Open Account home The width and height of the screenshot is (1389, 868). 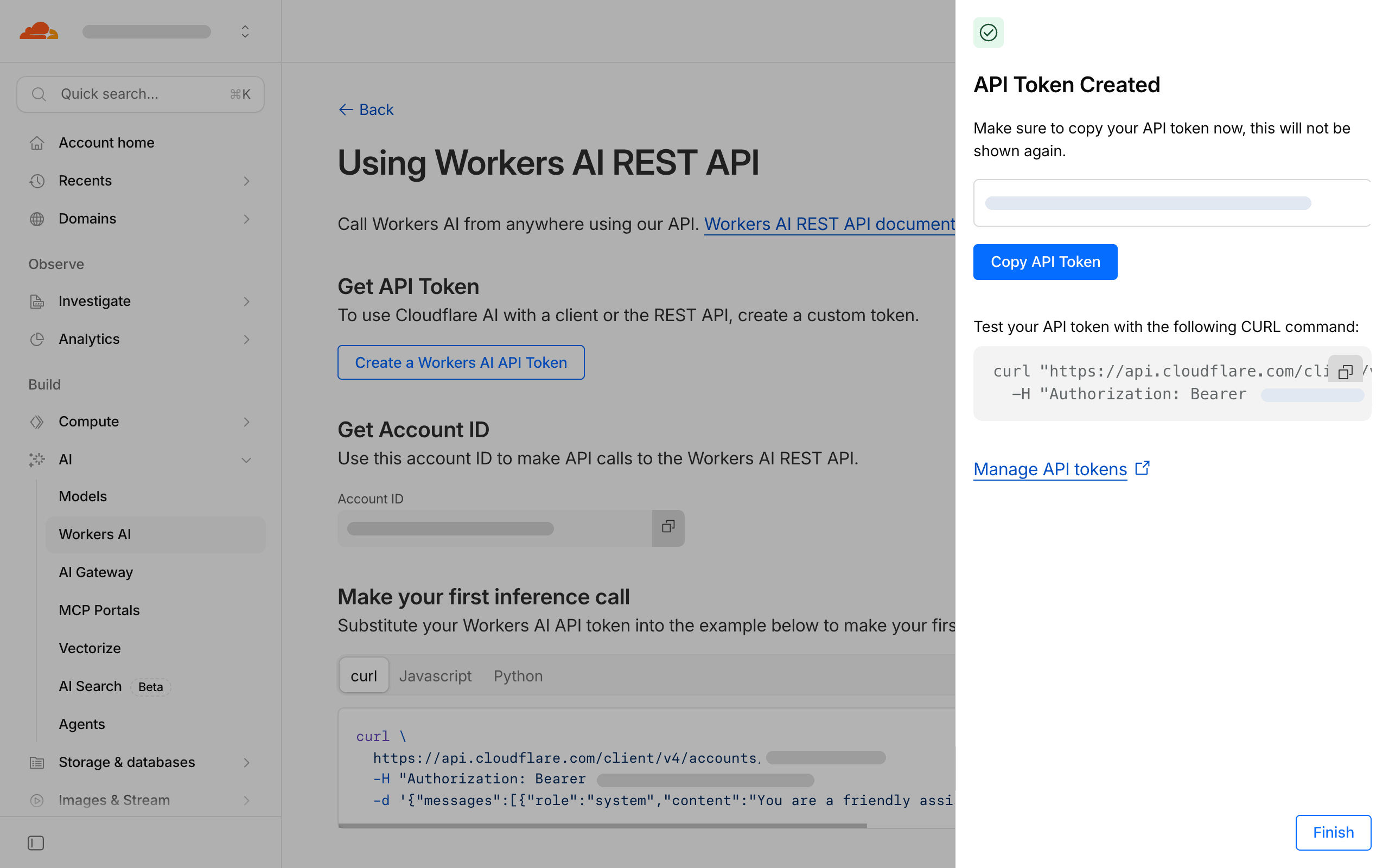[x=106, y=142]
